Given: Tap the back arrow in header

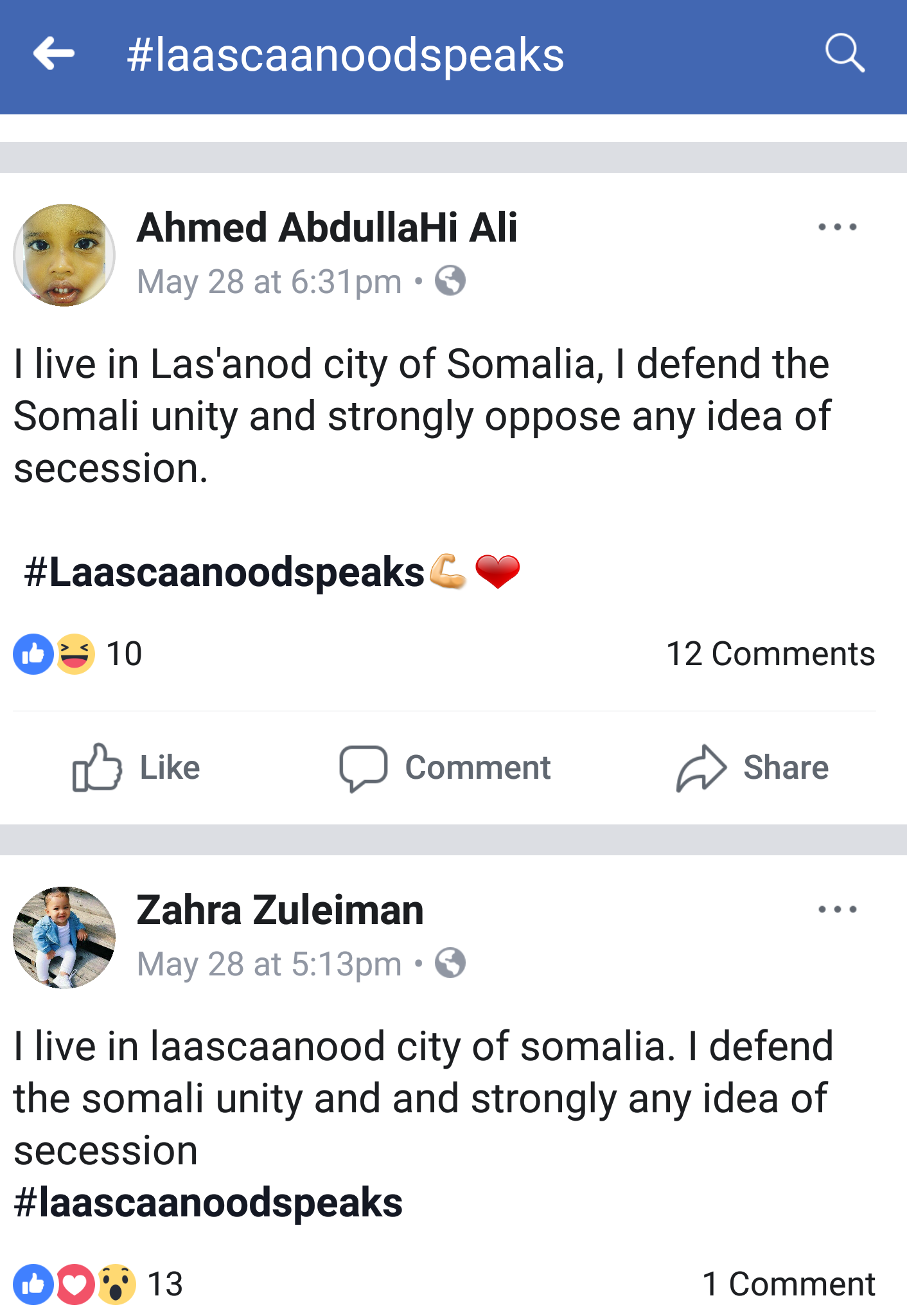Looking at the screenshot, I should [x=54, y=54].
